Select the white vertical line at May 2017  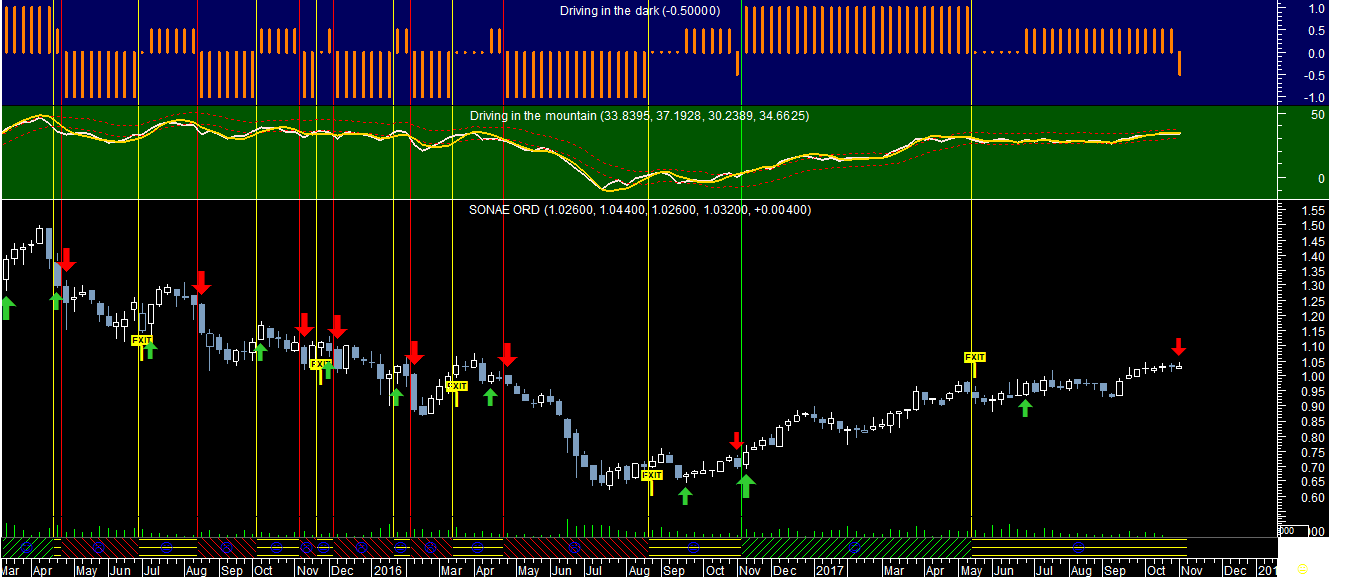coord(972,270)
